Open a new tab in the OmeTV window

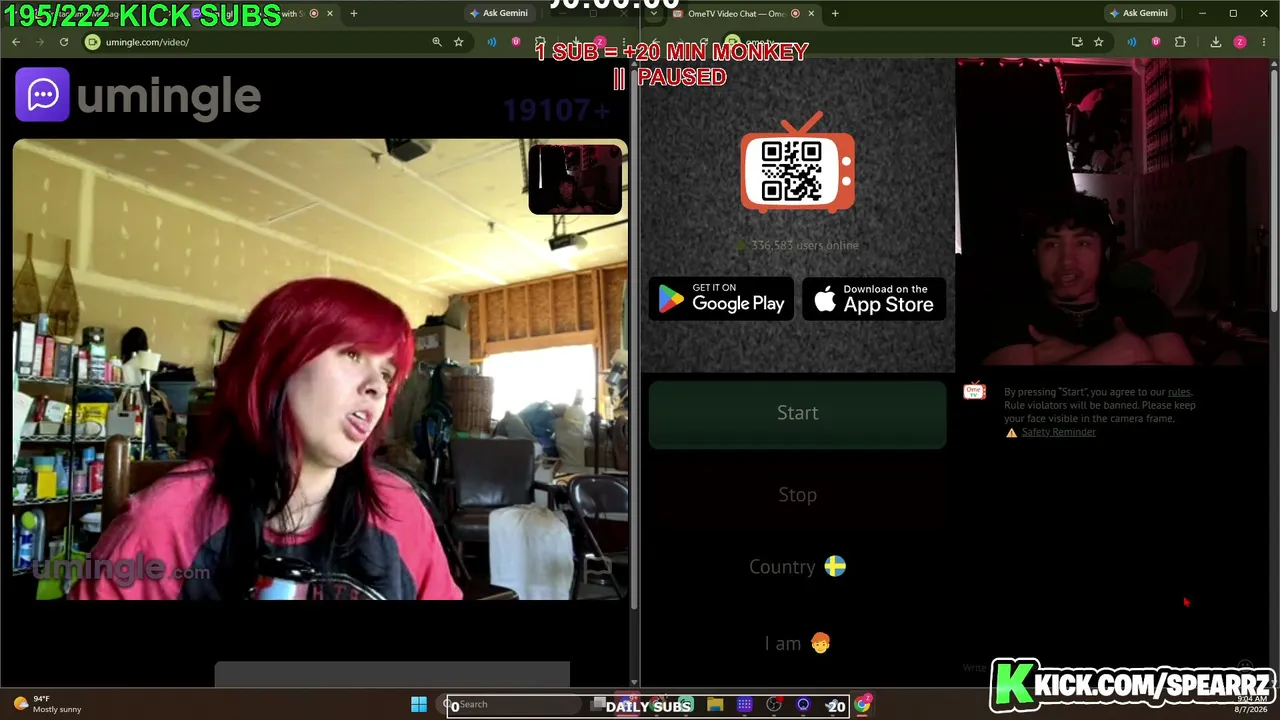click(835, 14)
